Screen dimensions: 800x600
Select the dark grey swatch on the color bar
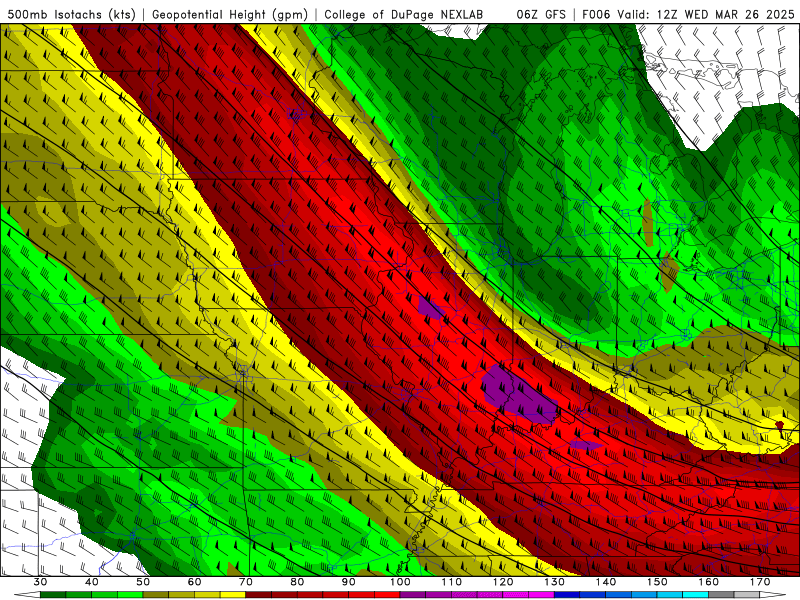tap(721, 594)
